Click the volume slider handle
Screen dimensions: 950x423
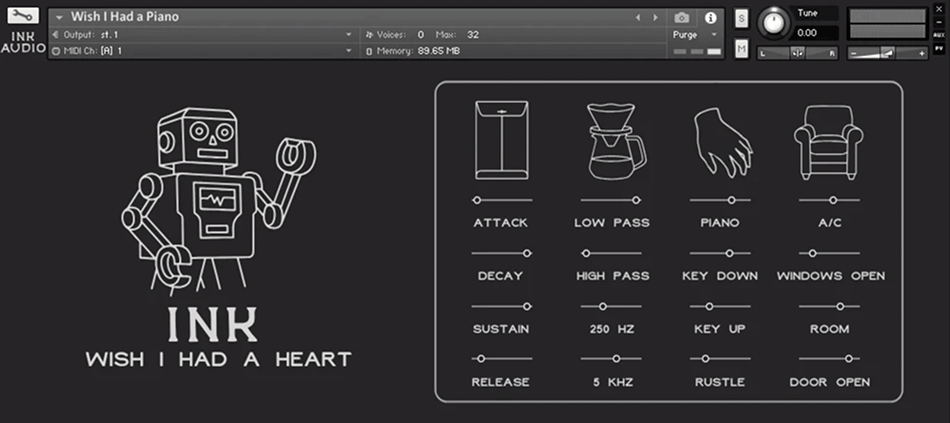[887, 53]
